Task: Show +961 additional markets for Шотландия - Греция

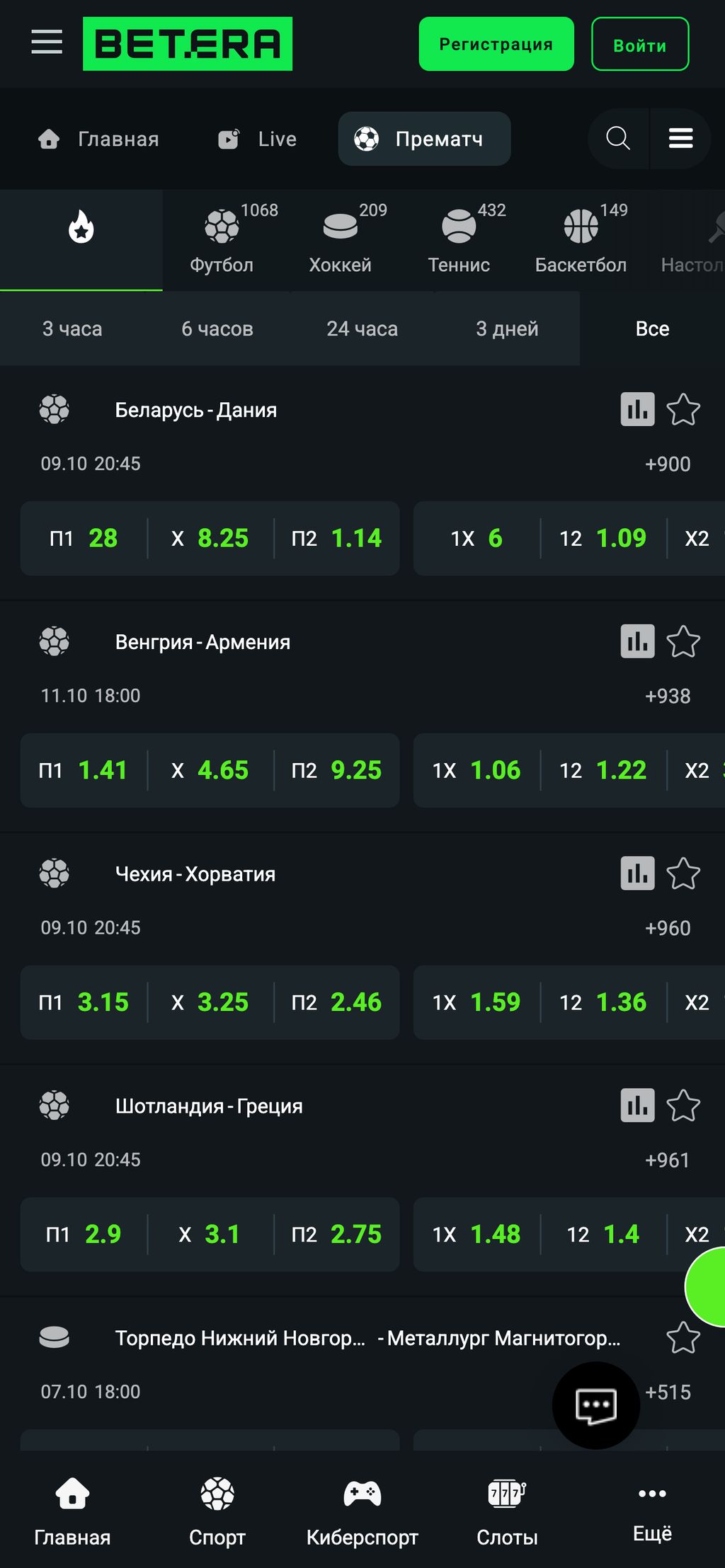Action: tap(667, 1161)
